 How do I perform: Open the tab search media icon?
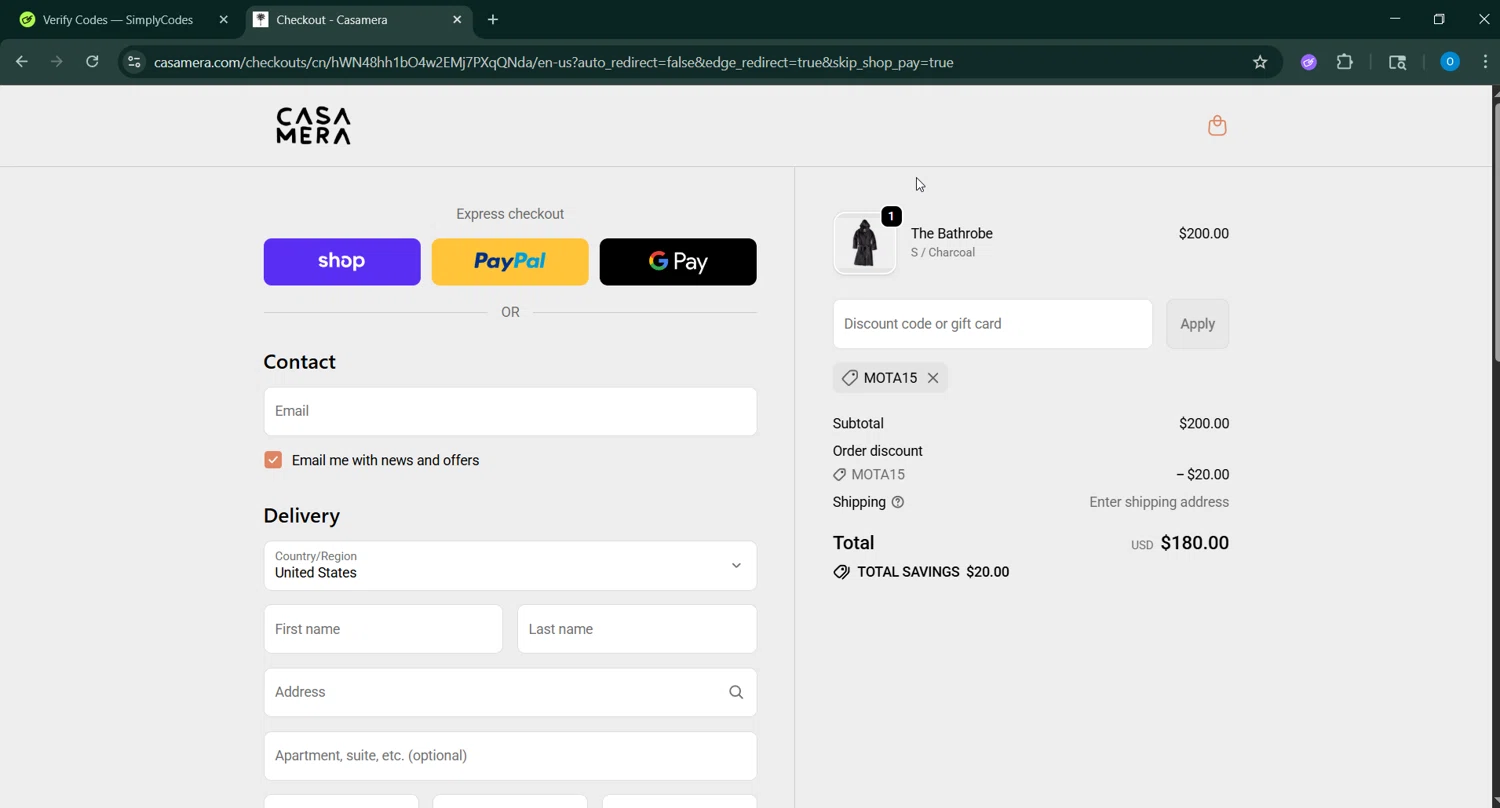click(x=1398, y=62)
